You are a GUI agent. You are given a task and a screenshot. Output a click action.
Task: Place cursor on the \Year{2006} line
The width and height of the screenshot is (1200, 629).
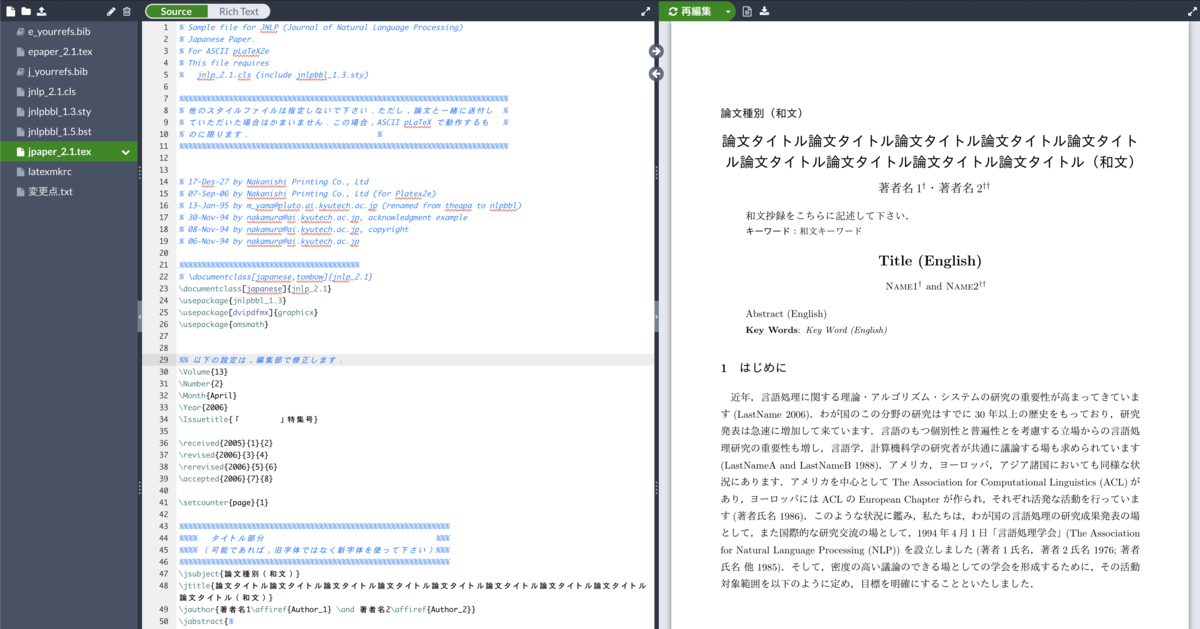tap(203, 408)
